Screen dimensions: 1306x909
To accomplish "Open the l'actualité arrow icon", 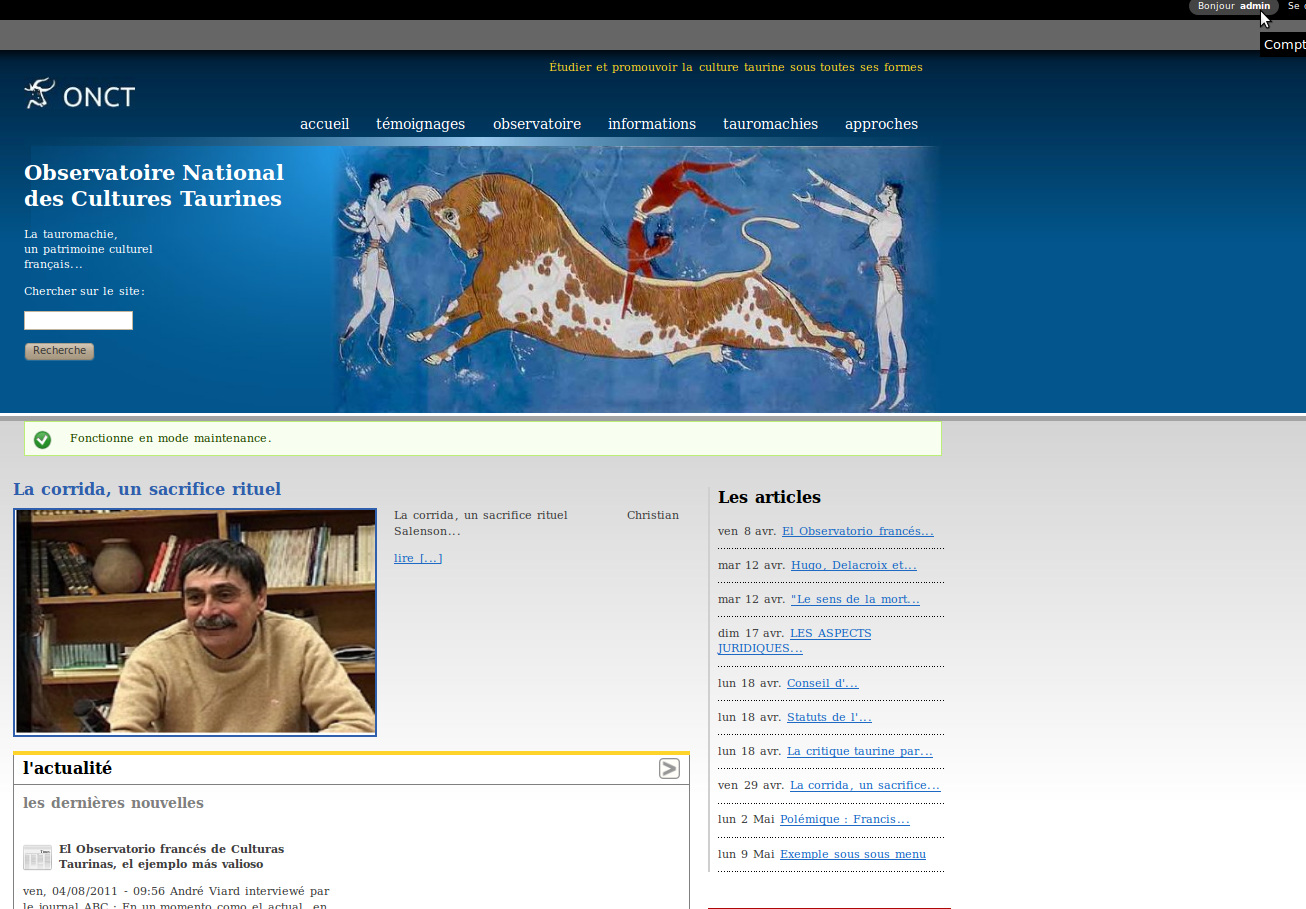I will (669, 768).
